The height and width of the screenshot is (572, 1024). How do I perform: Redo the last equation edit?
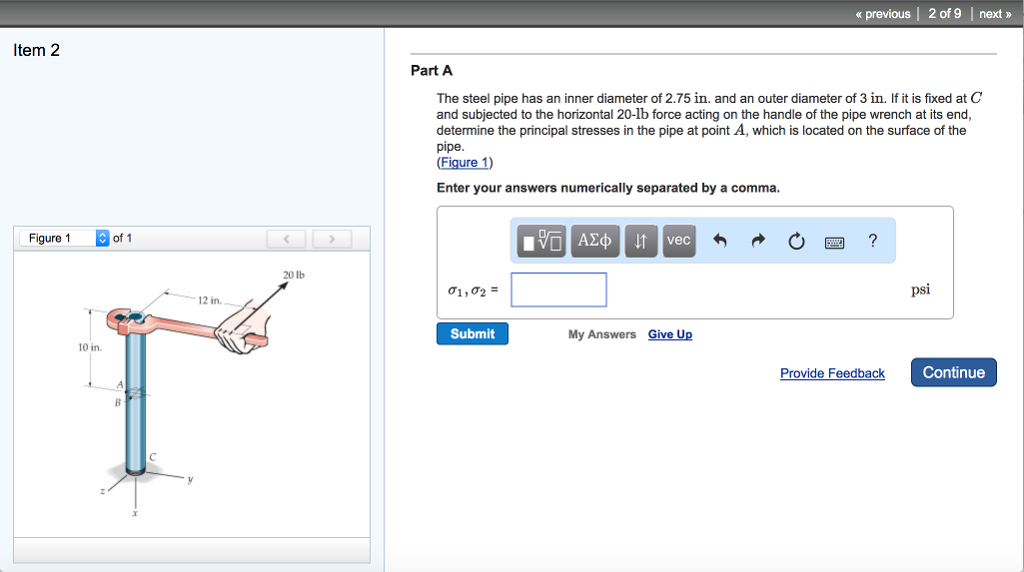tap(758, 241)
